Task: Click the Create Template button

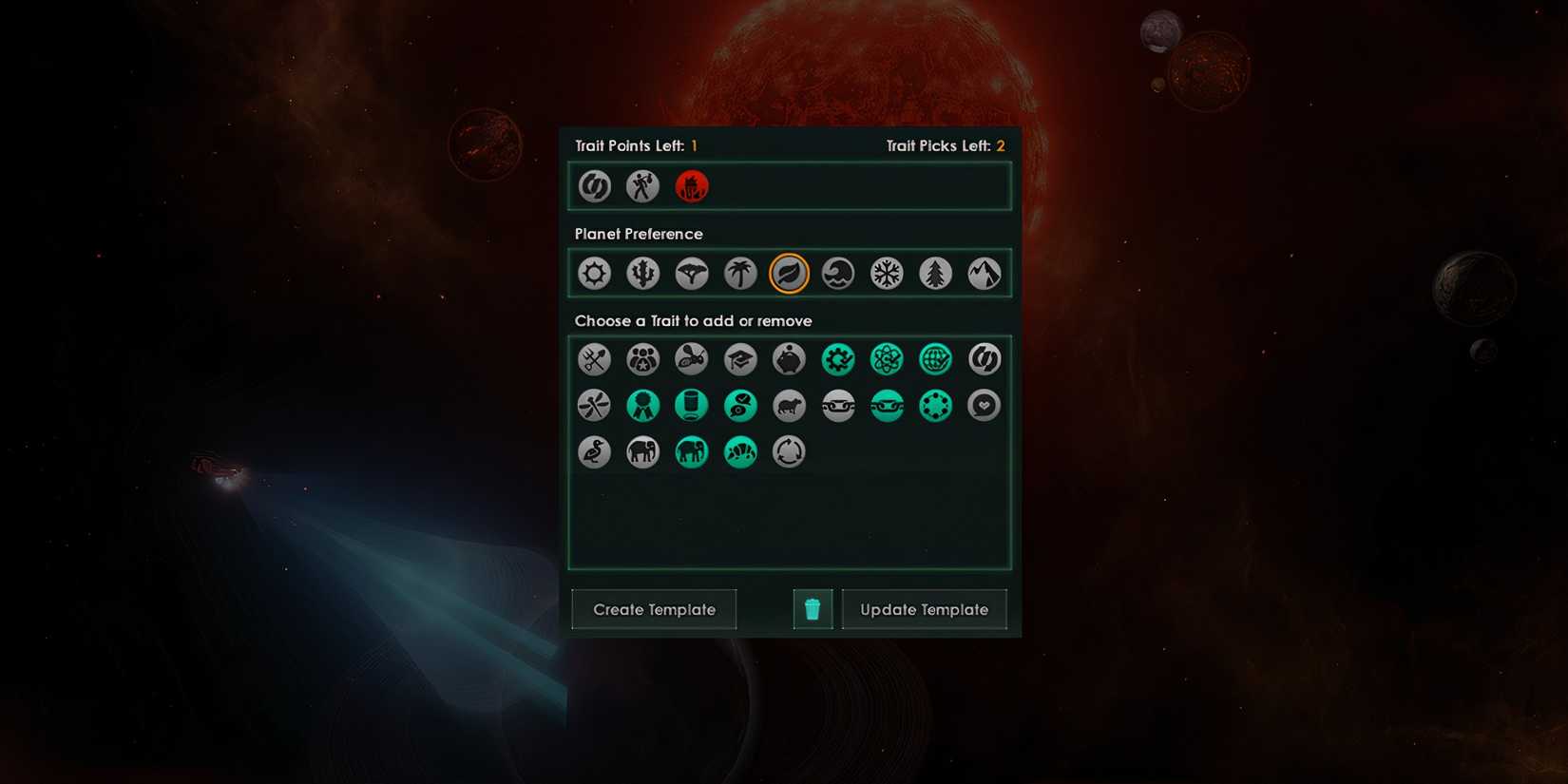Action: click(654, 609)
